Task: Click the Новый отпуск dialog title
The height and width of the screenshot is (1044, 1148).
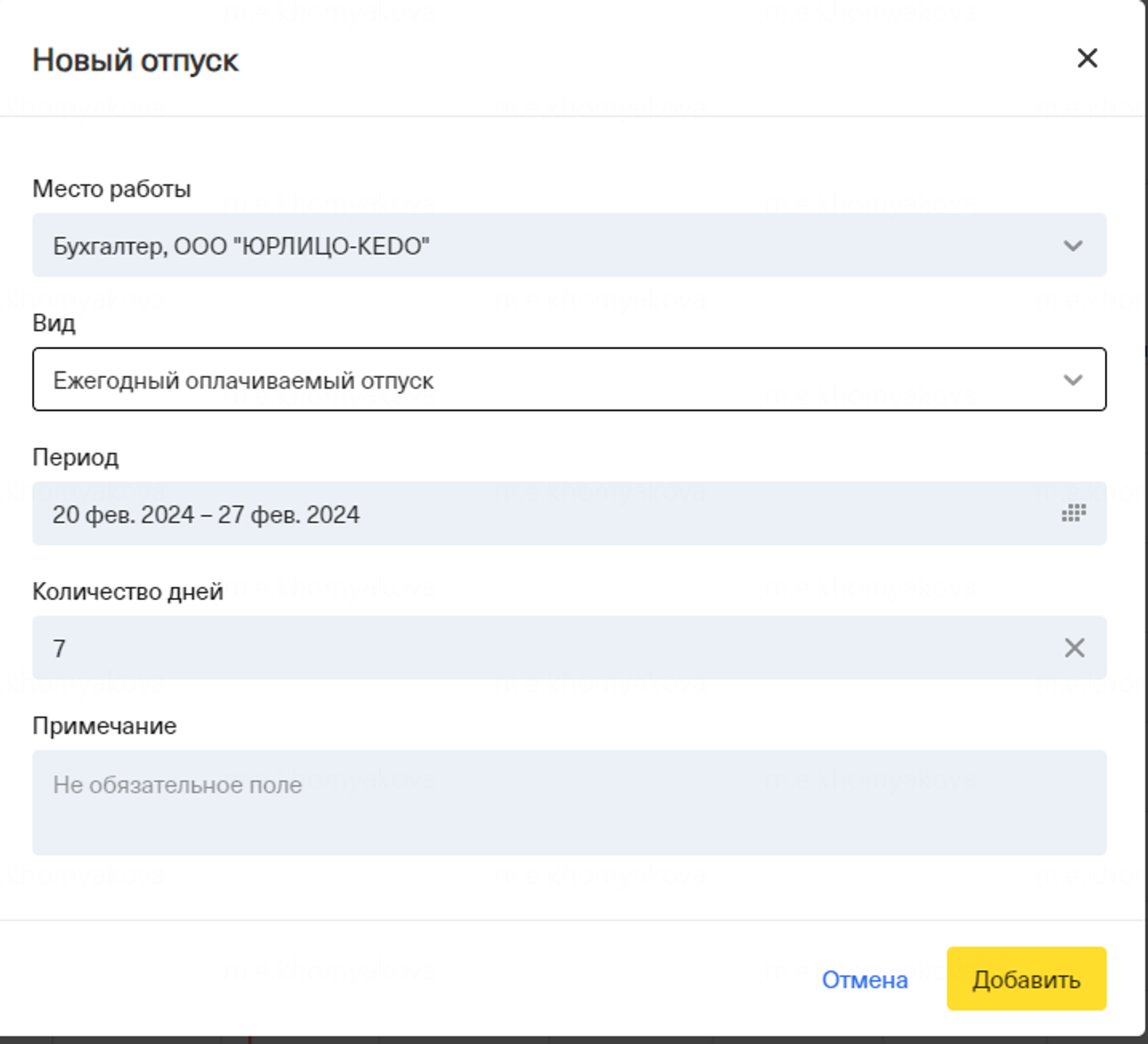Action: (x=136, y=61)
